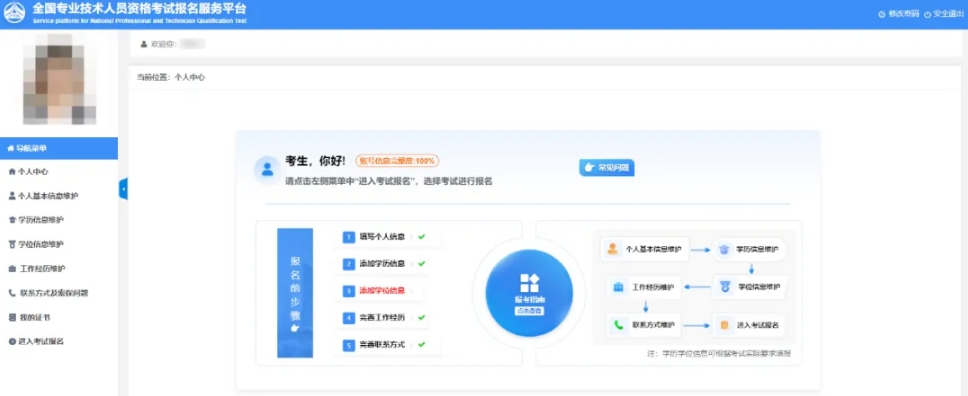Open 修改密码 in the top bar
Image resolution: width=968 pixels, height=396 pixels.
[x=898, y=14]
